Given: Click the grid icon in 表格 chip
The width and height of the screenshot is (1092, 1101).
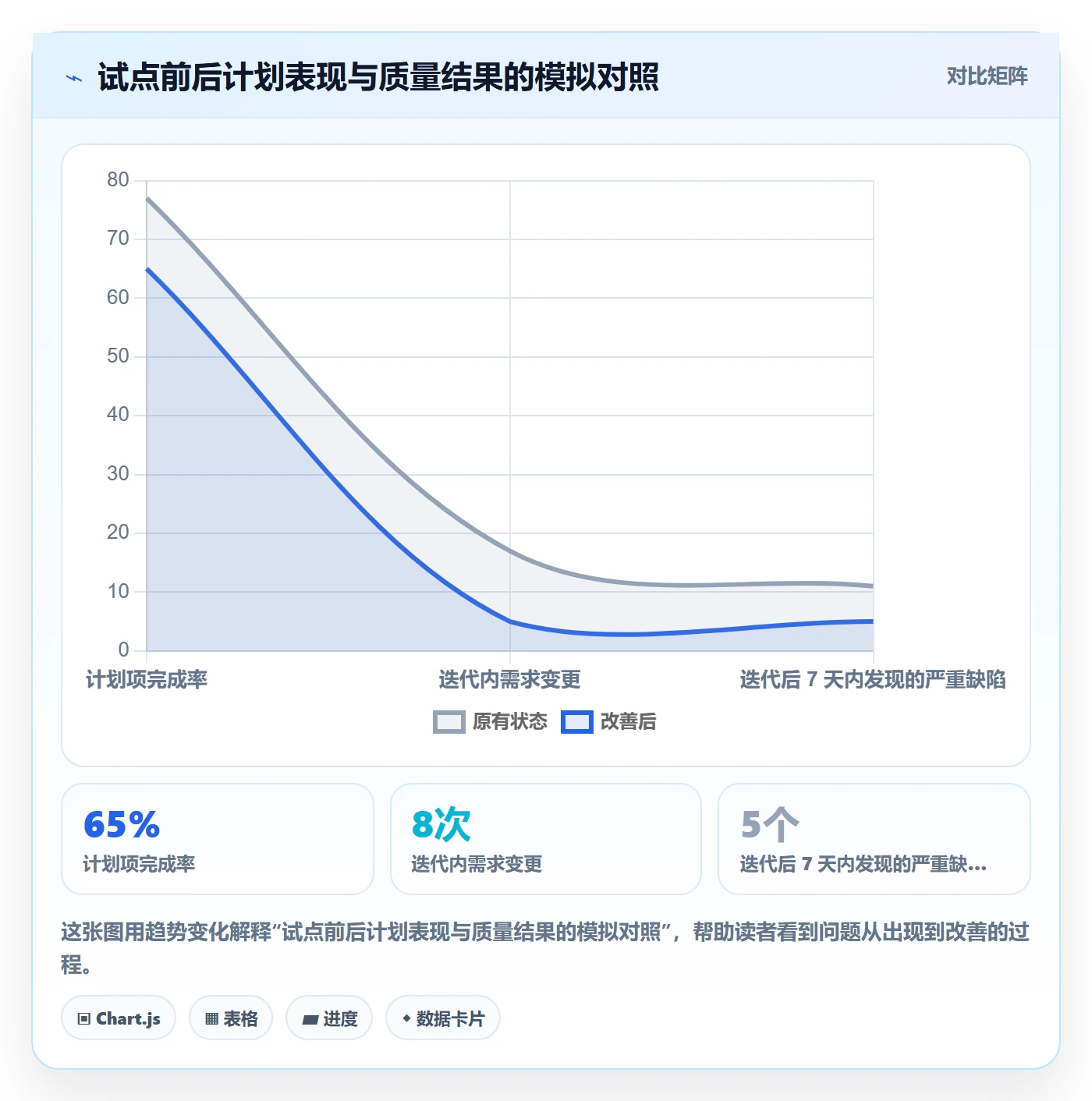Looking at the screenshot, I should click(x=211, y=1019).
